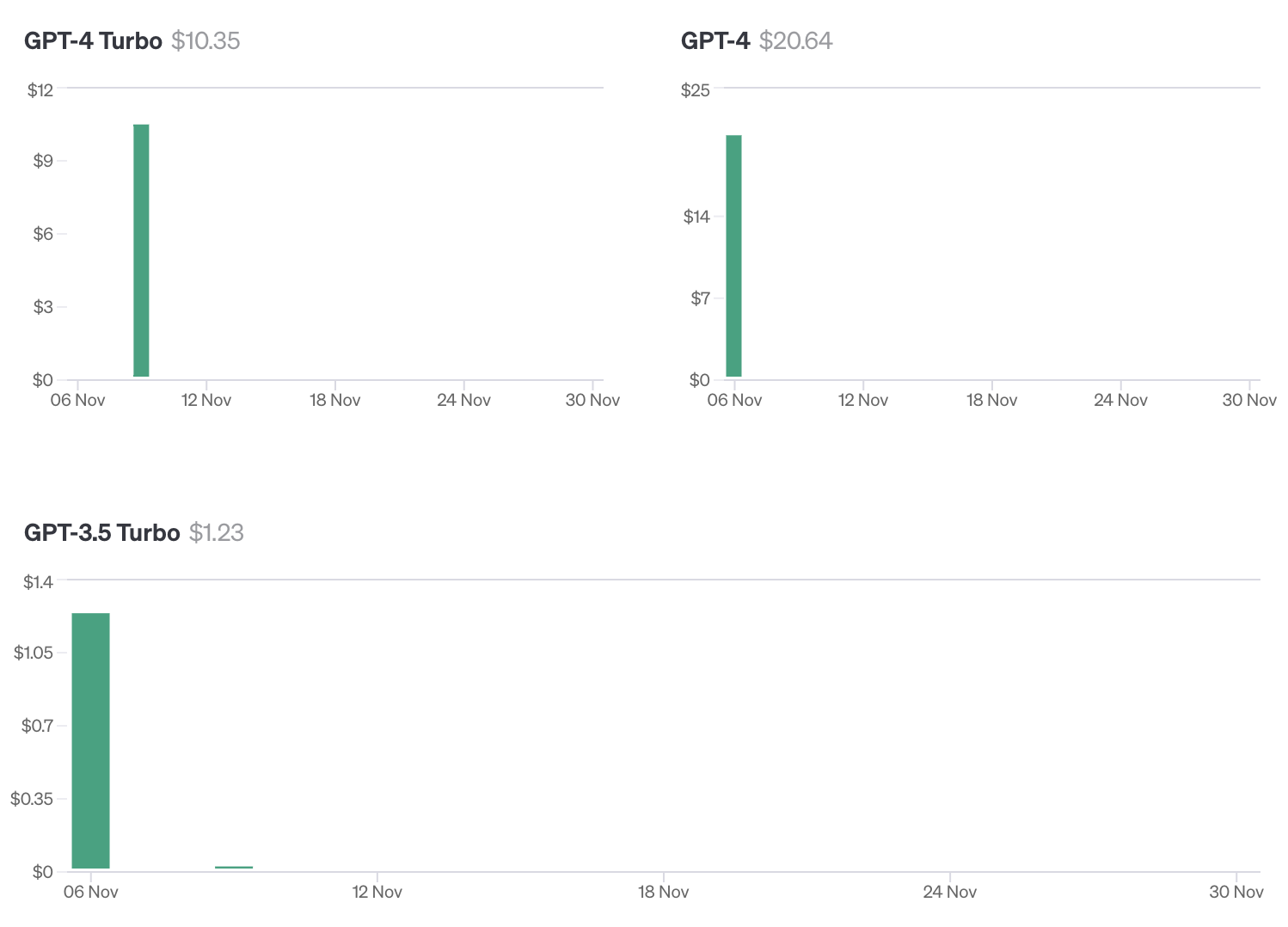Click "12 Nov" under the $10.35 chart
Image resolution: width=1288 pixels, height=927 pixels.
tap(206, 400)
